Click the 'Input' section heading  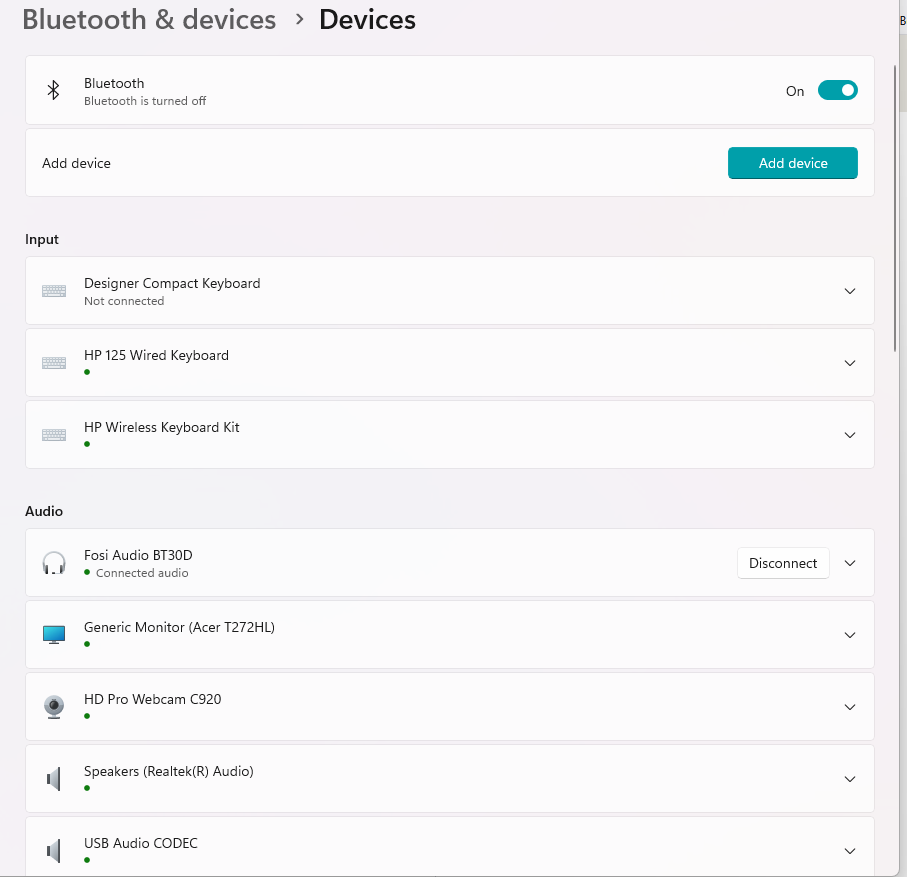(42, 239)
